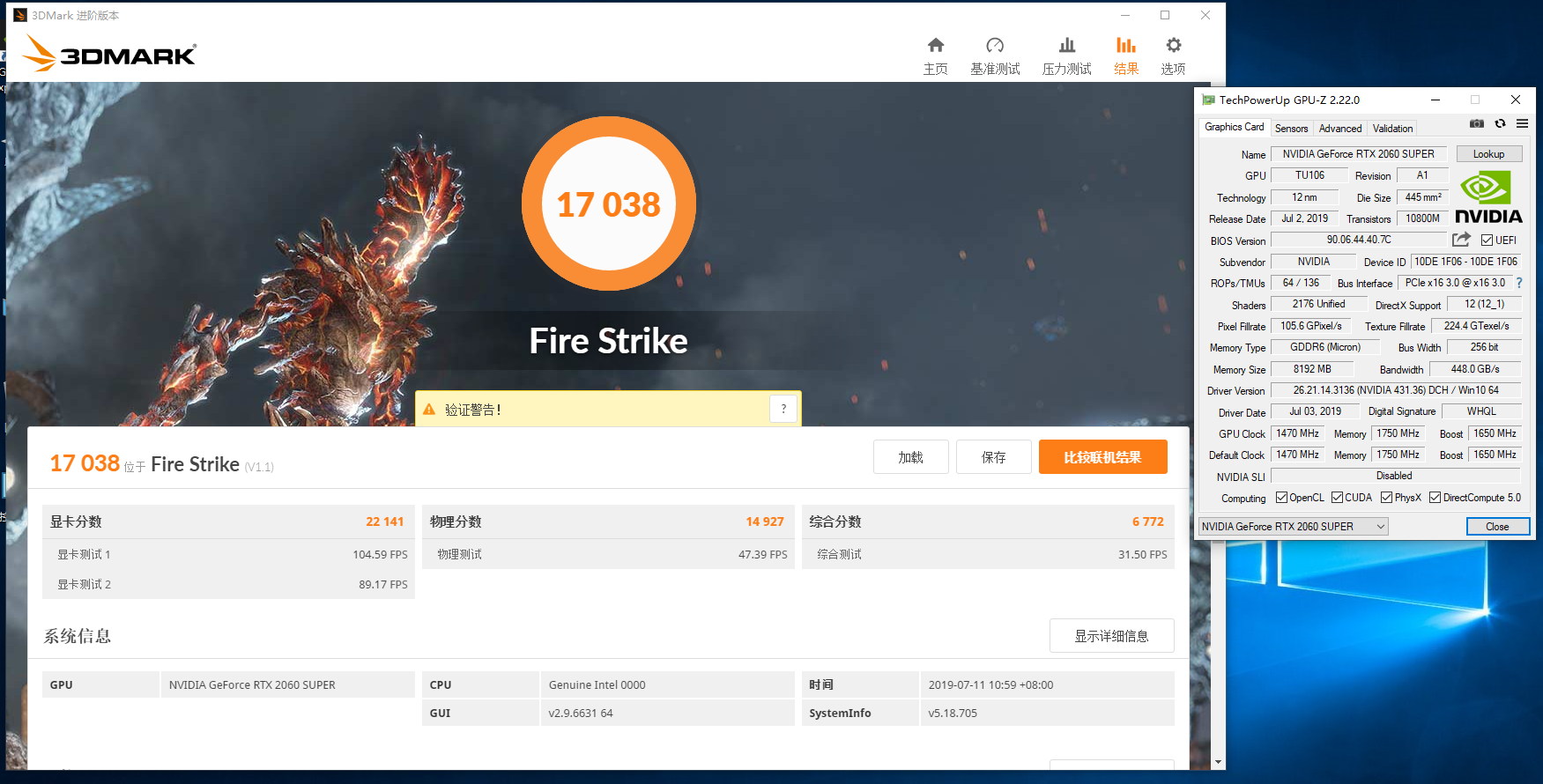Open the benchmarks (基准测试) gauge icon
Screen dimensions: 1543x784
click(x=995, y=45)
